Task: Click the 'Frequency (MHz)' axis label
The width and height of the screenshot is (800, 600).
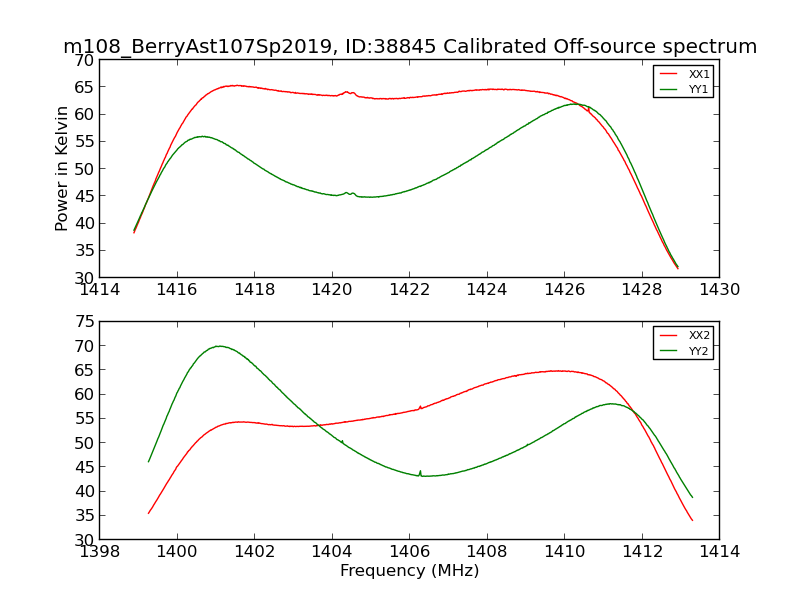Action: tap(410, 570)
